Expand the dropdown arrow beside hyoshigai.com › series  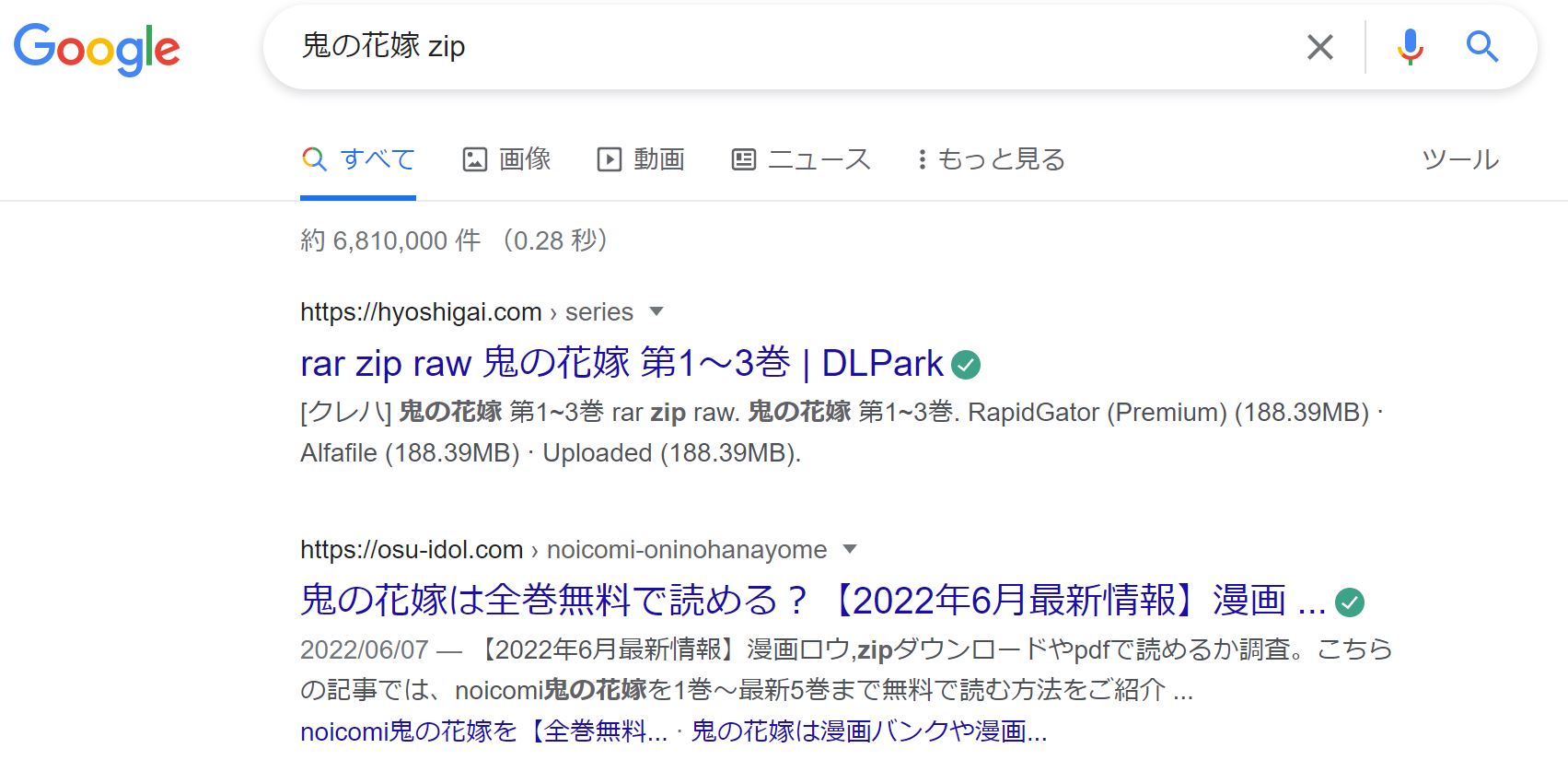(656, 311)
